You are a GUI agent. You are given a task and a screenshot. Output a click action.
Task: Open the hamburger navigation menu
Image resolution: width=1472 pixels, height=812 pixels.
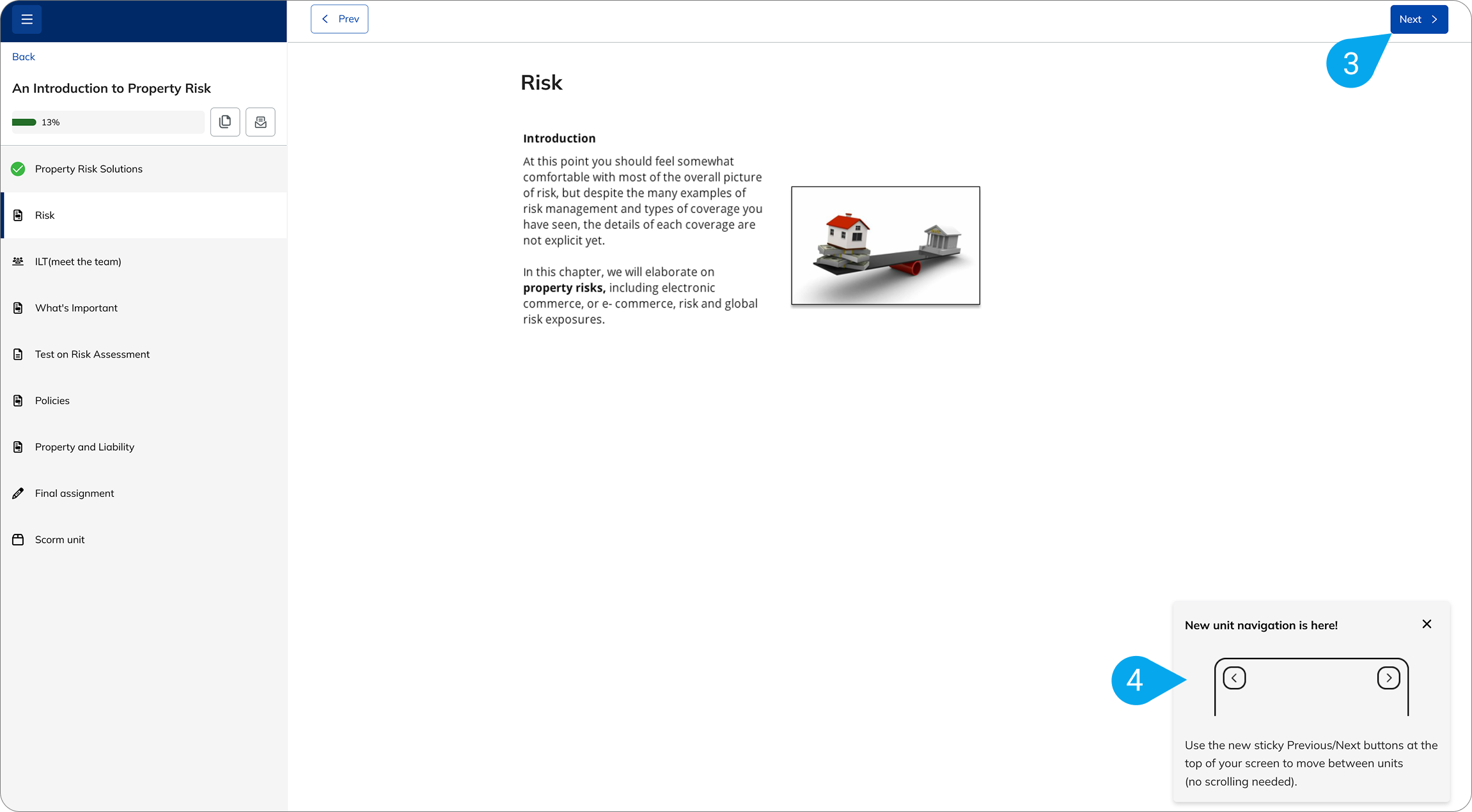26,19
